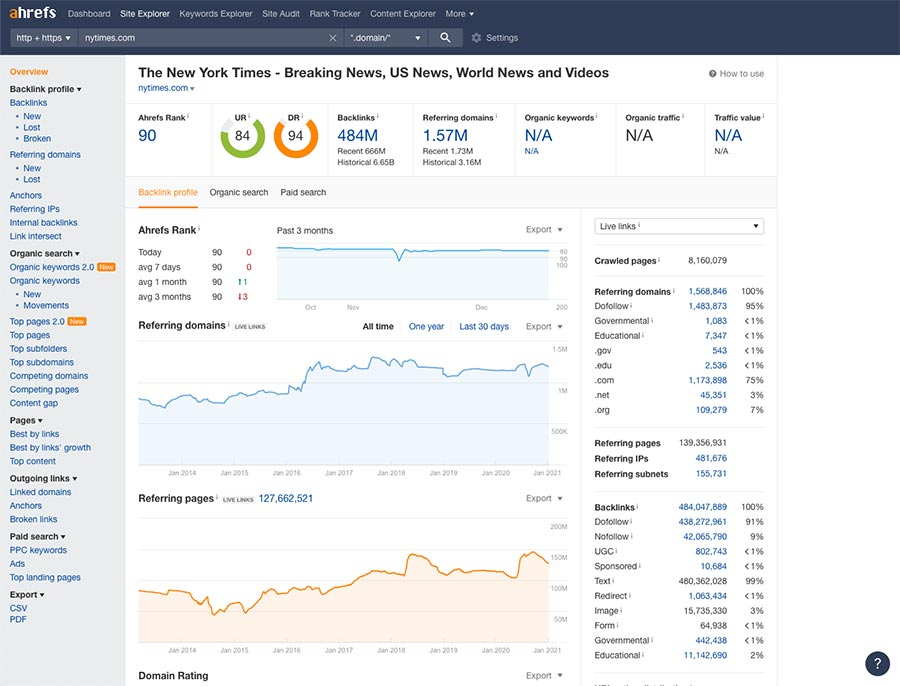Image resolution: width=900 pixels, height=686 pixels.
Task: Click the UR 84 gauge
Action: click(x=243, y=137)
